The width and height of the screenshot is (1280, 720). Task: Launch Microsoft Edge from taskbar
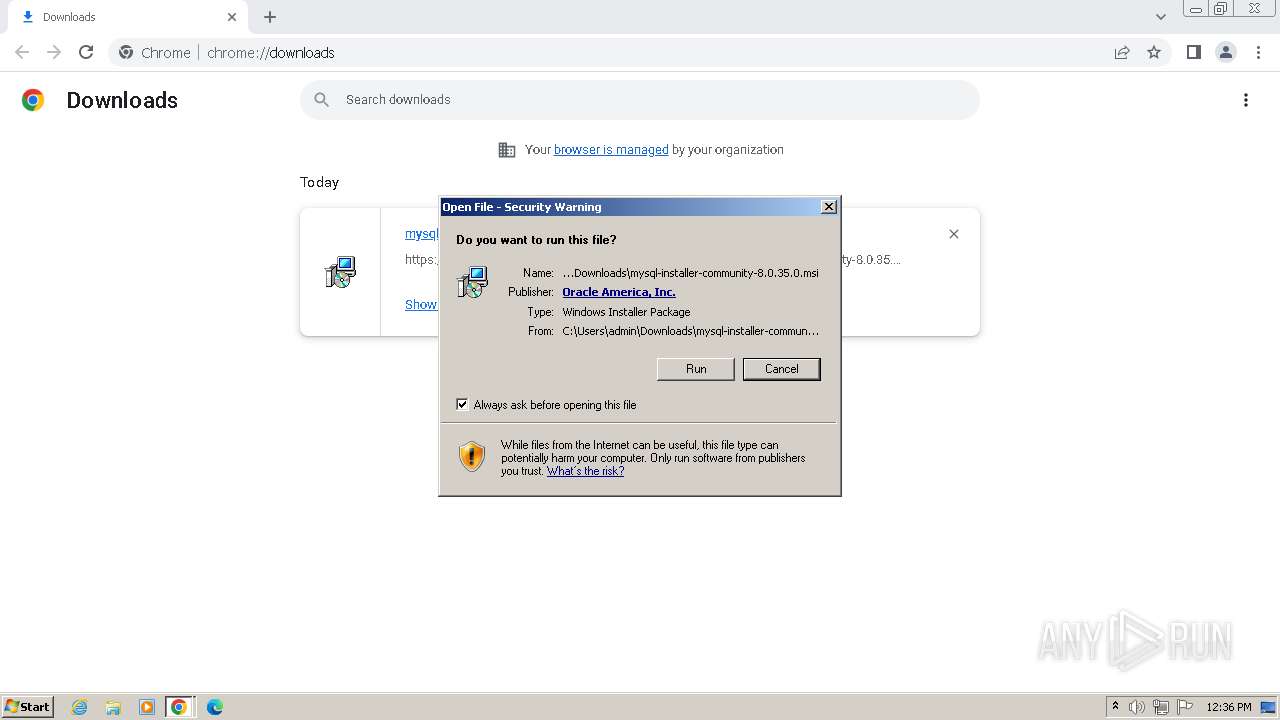(215, 707)
